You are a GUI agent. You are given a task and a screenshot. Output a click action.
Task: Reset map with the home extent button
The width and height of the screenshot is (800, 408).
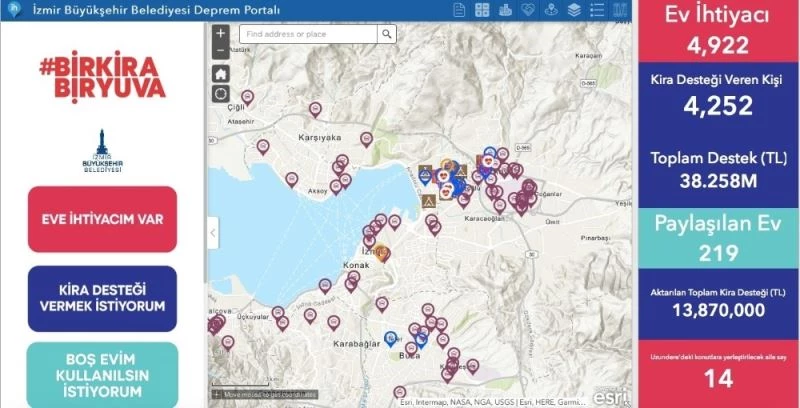pyautogui.click(x=221, y=73)
